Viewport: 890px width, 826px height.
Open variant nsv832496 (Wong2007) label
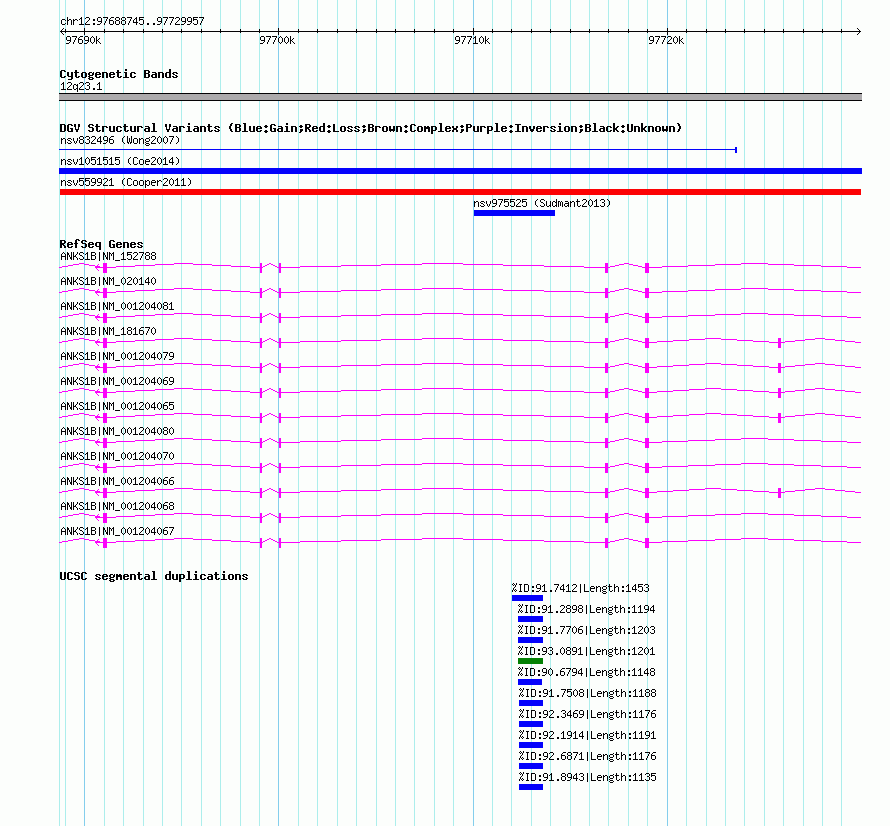pyautogui.click(x=120, y=140)
